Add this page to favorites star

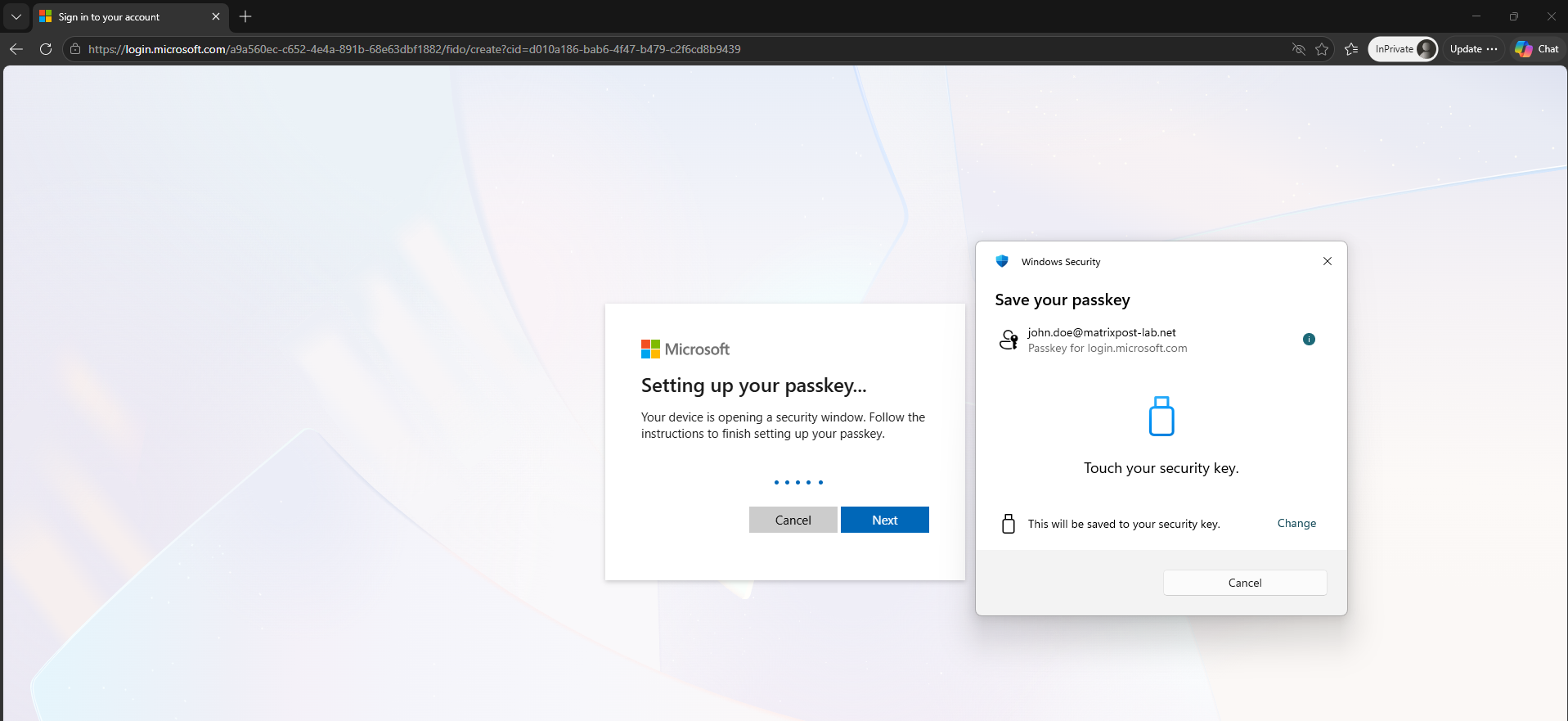1322,49
